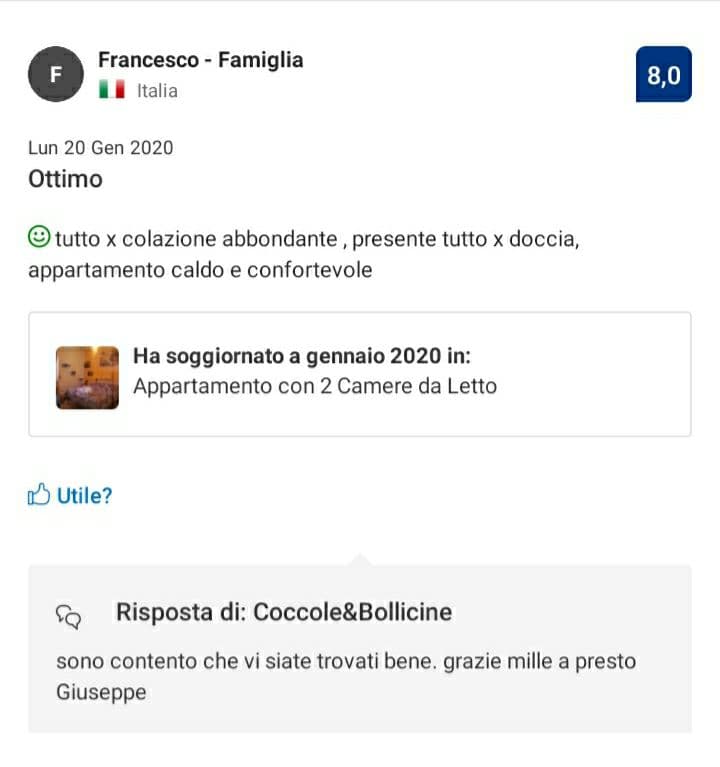The width and height of the screenshot is (720, 767).
Task: Click the blue 8,0 score badge
Action: coord(664,74)
